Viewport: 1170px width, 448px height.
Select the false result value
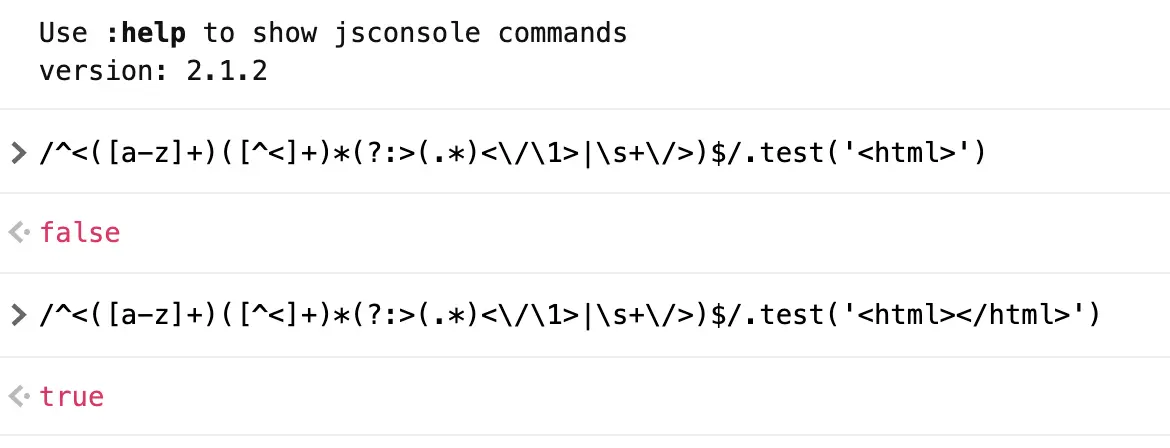(x=80, y=233)
